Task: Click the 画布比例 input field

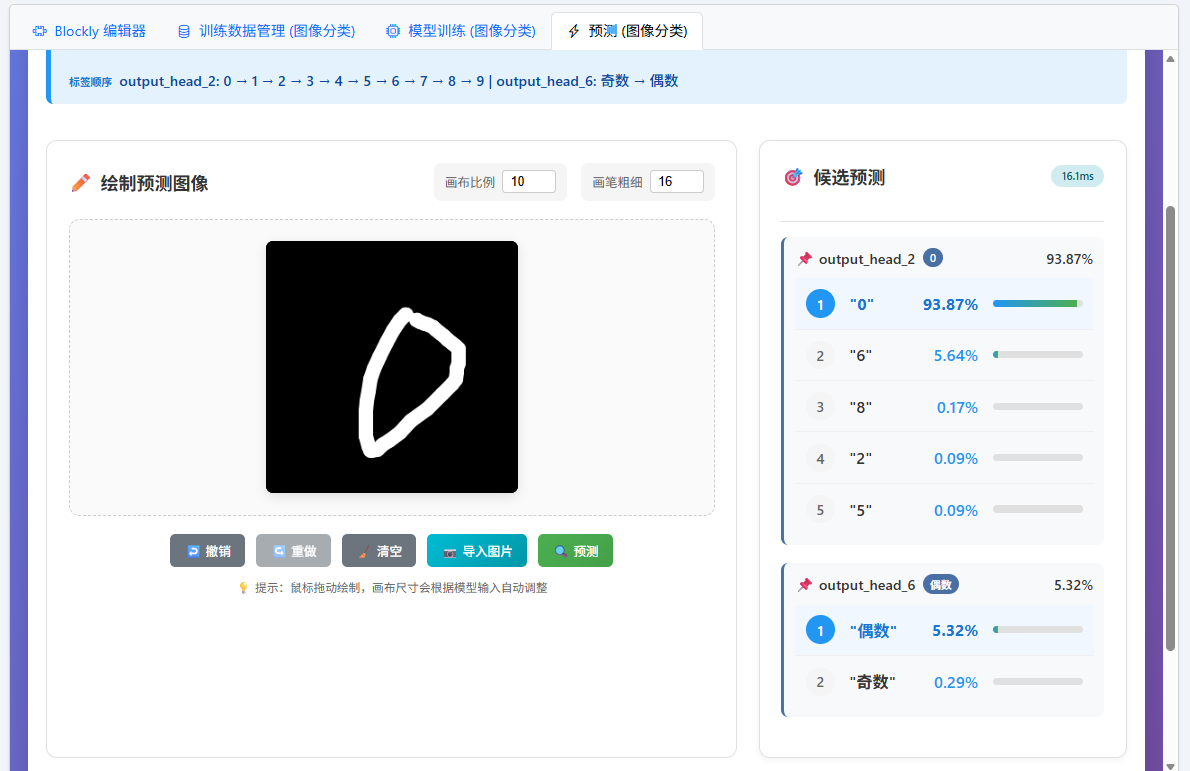Action: [529, 181]
